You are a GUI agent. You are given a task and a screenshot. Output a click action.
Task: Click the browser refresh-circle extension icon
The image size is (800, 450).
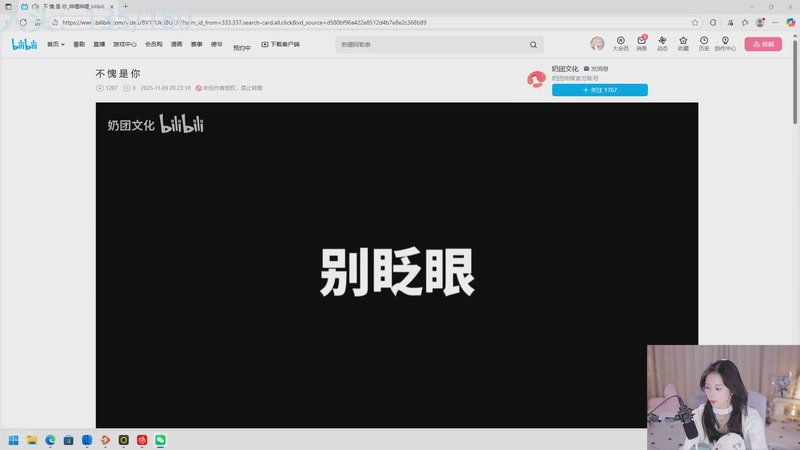713,22
